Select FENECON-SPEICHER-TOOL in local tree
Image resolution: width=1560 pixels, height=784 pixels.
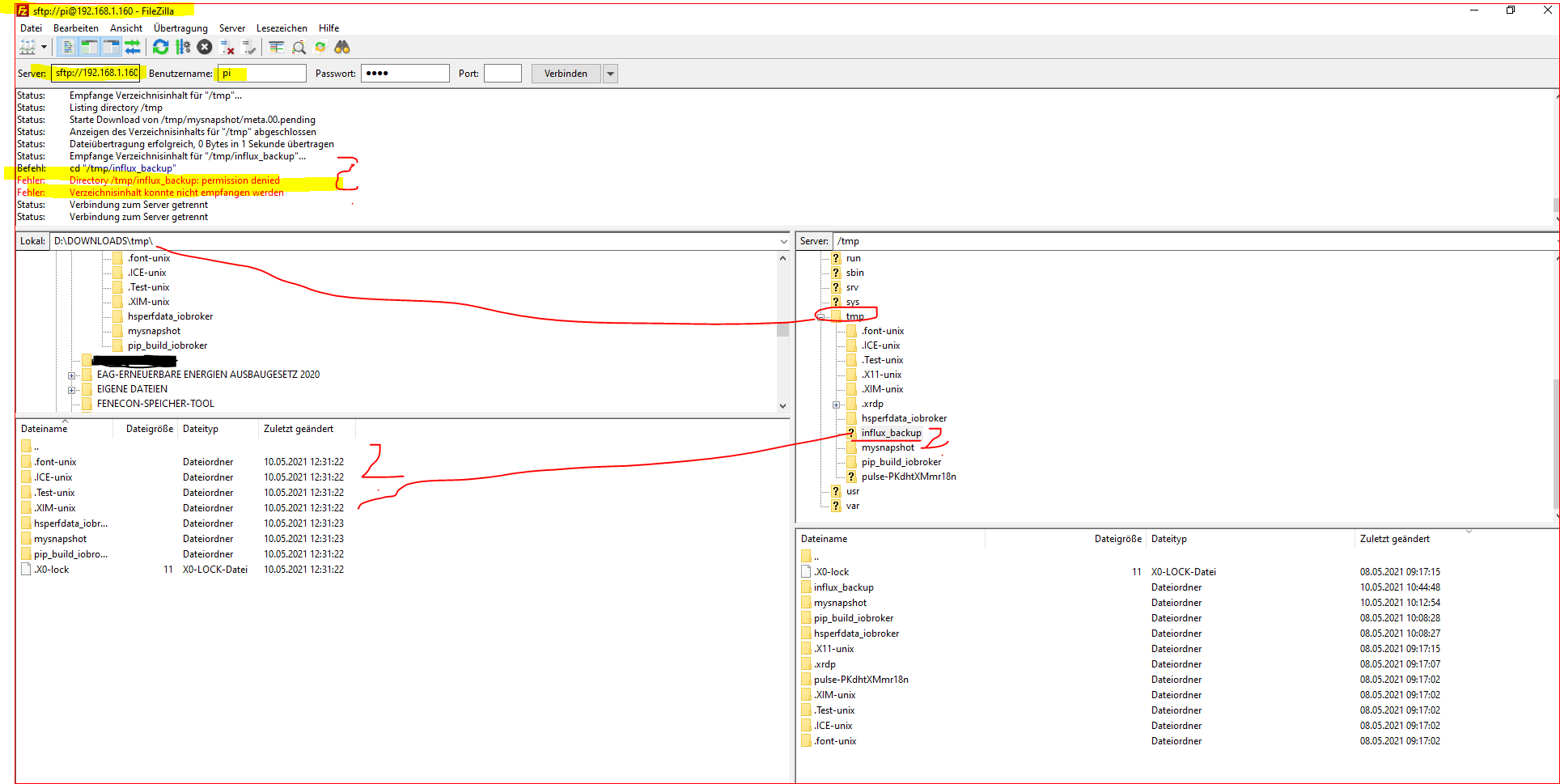coord(155,404)
